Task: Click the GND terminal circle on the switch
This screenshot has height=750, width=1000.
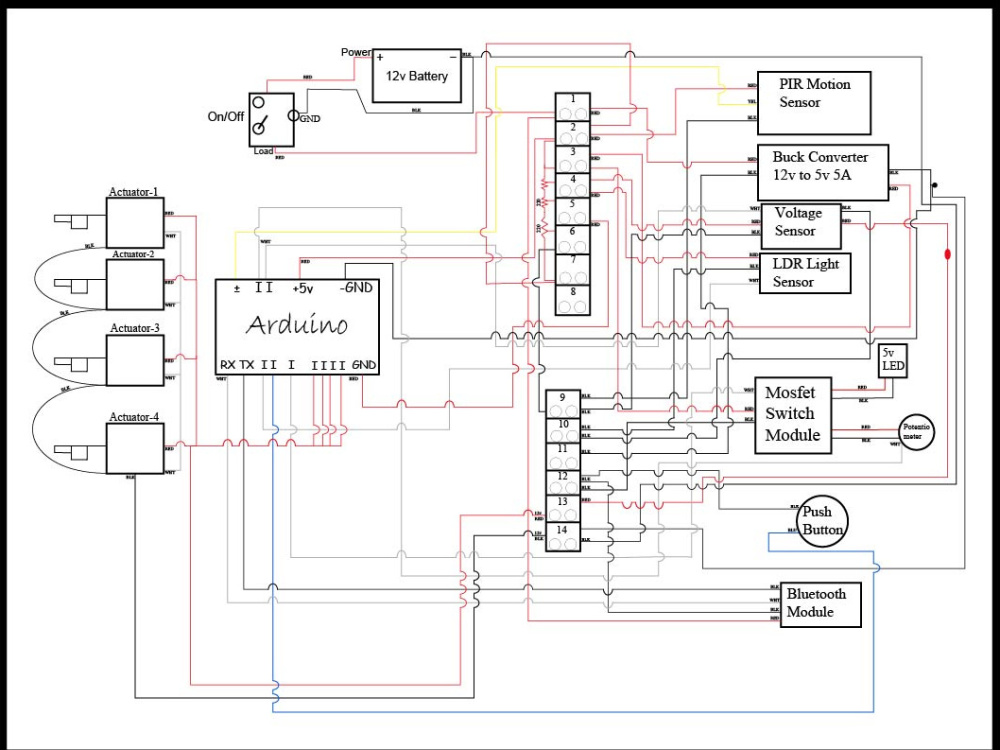Action: pyautogui.click(x=293, y=115)
